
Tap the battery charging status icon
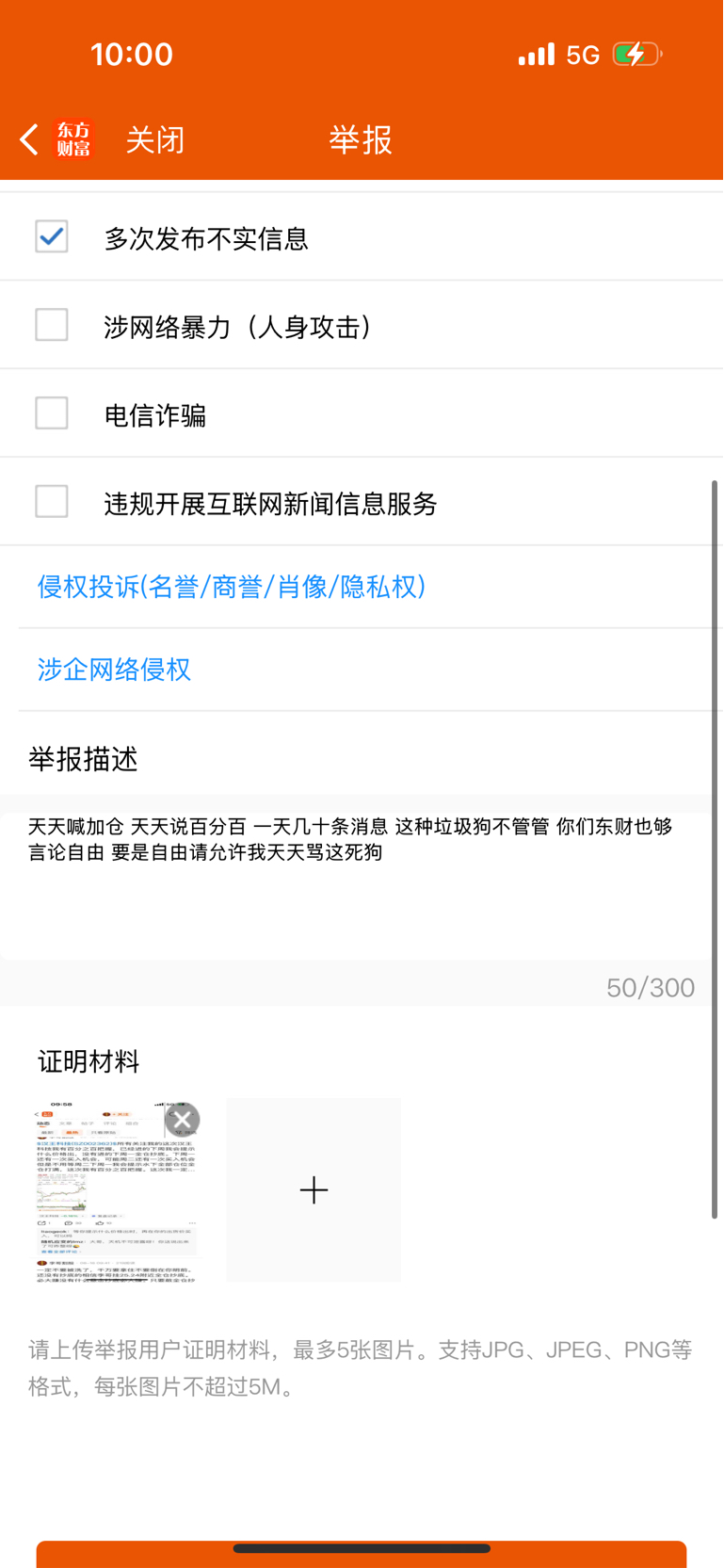tap(637, 55)
